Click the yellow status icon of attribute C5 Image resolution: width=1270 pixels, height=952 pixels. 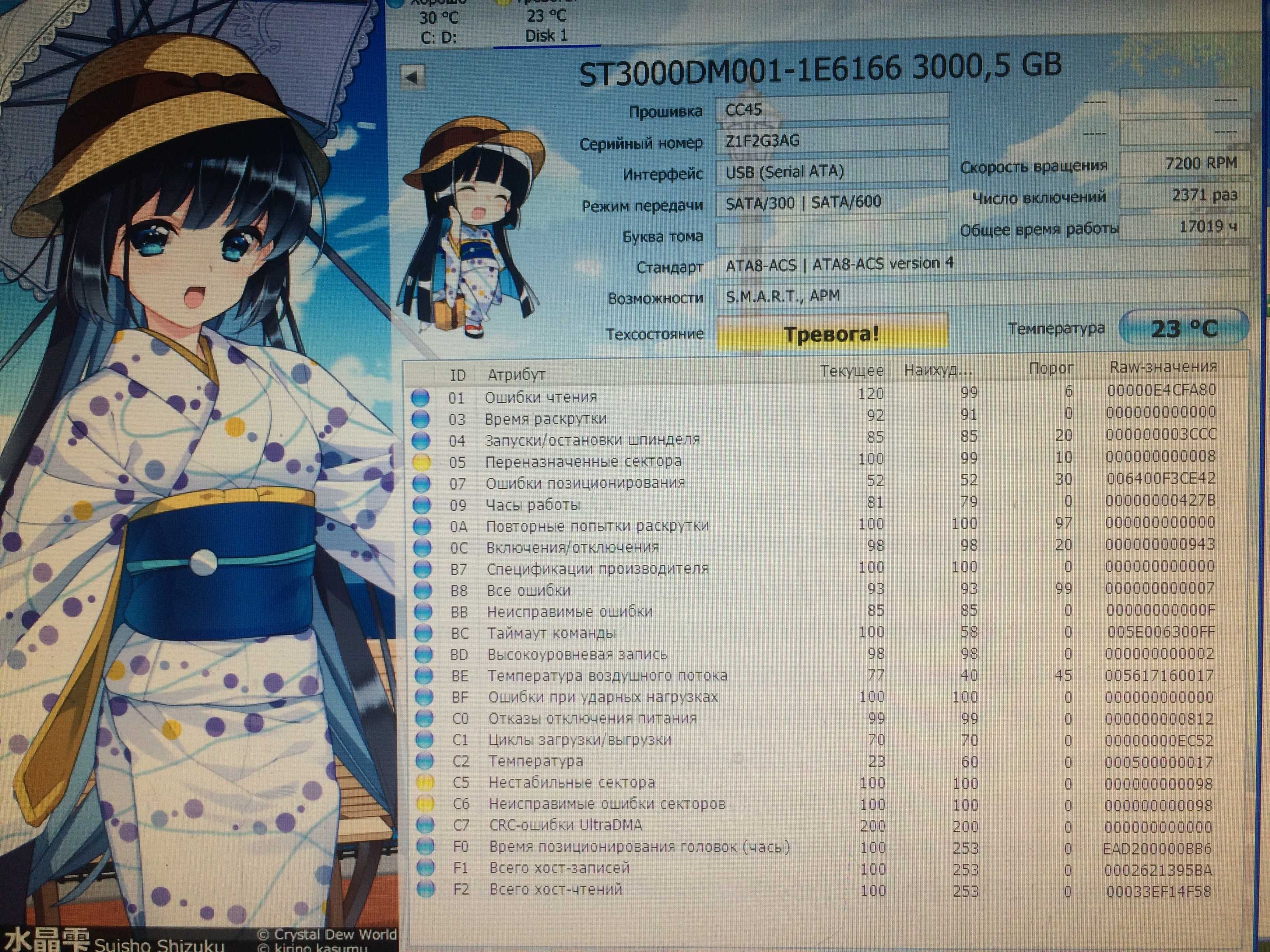click(424, 783)
